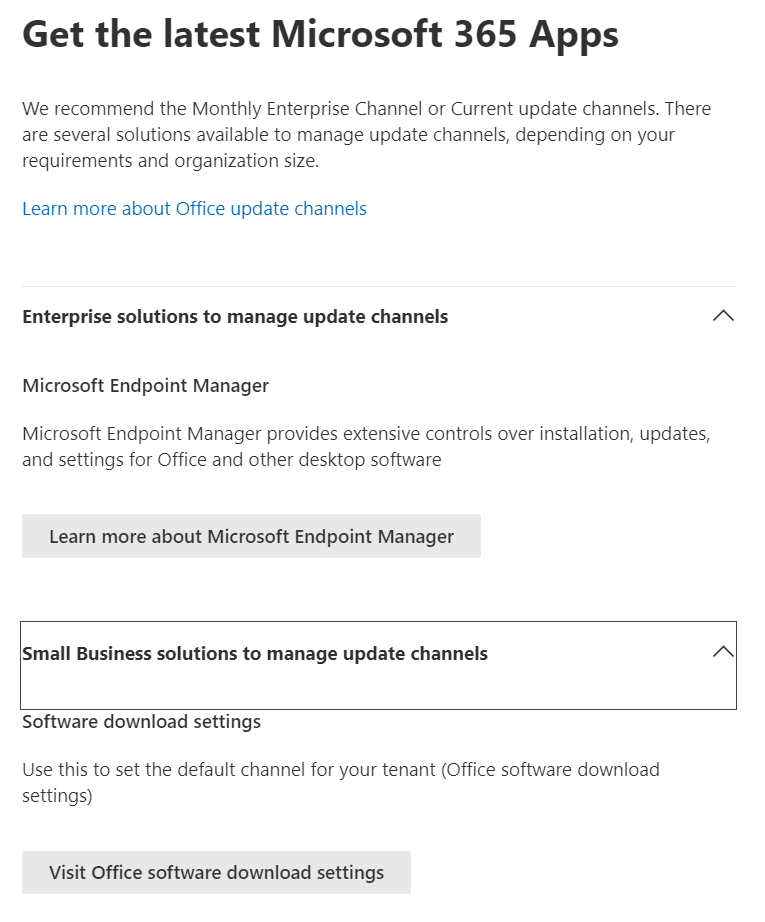Collapse Small Business solutions using its chevron icon
Viewport: 765px width, 922px height.
[722, 650]
